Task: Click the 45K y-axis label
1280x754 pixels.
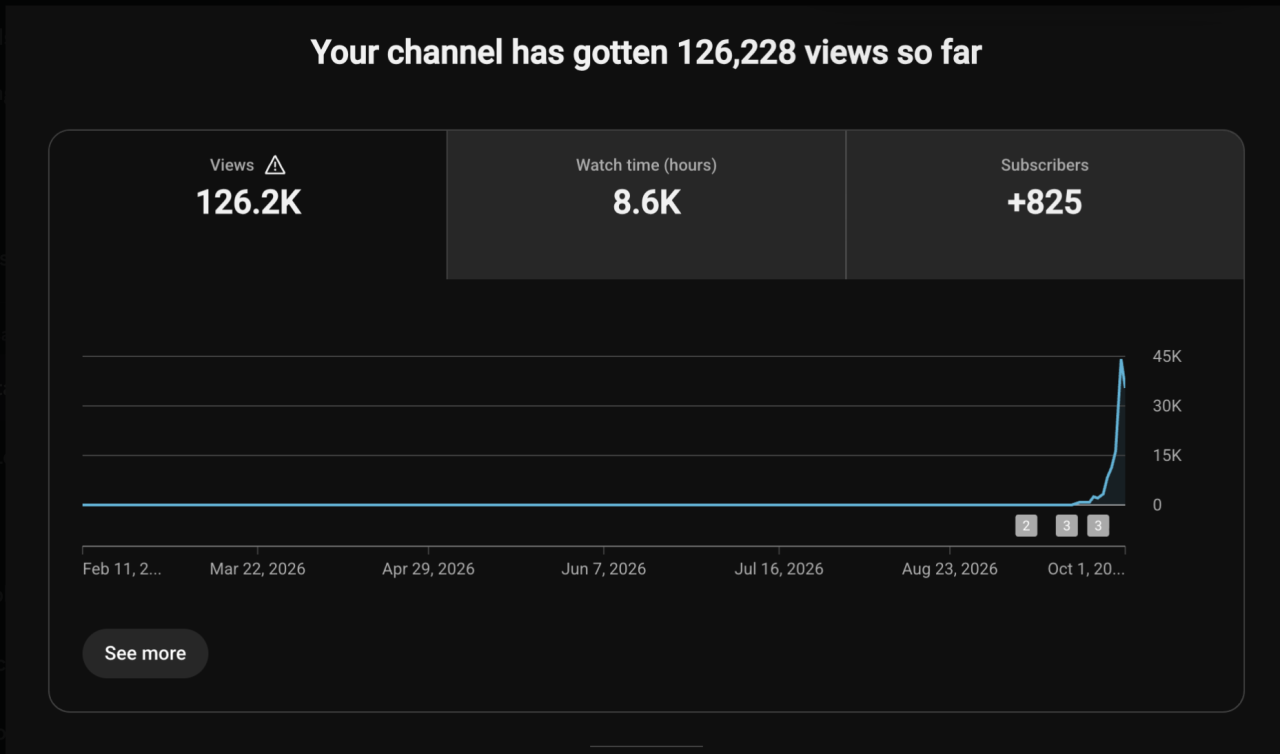Action: click(1167, 357)
